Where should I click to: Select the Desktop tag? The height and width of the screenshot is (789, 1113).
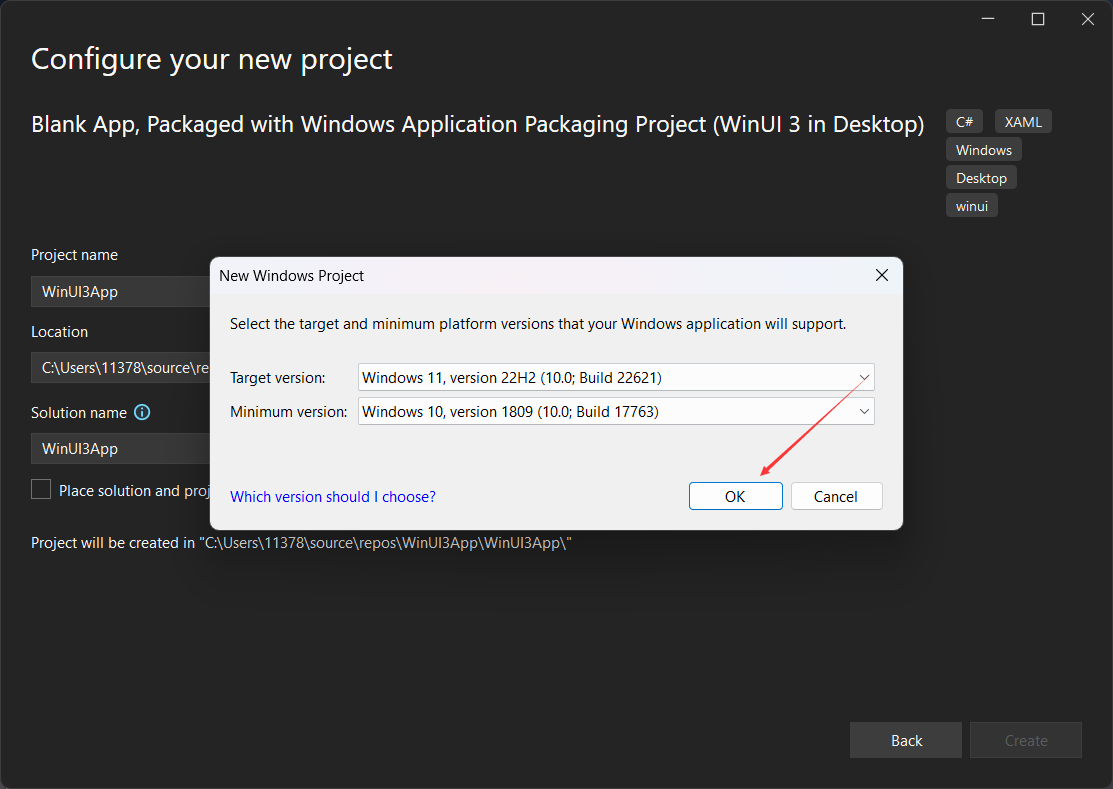pyautogui.click(x=981, y=177)
